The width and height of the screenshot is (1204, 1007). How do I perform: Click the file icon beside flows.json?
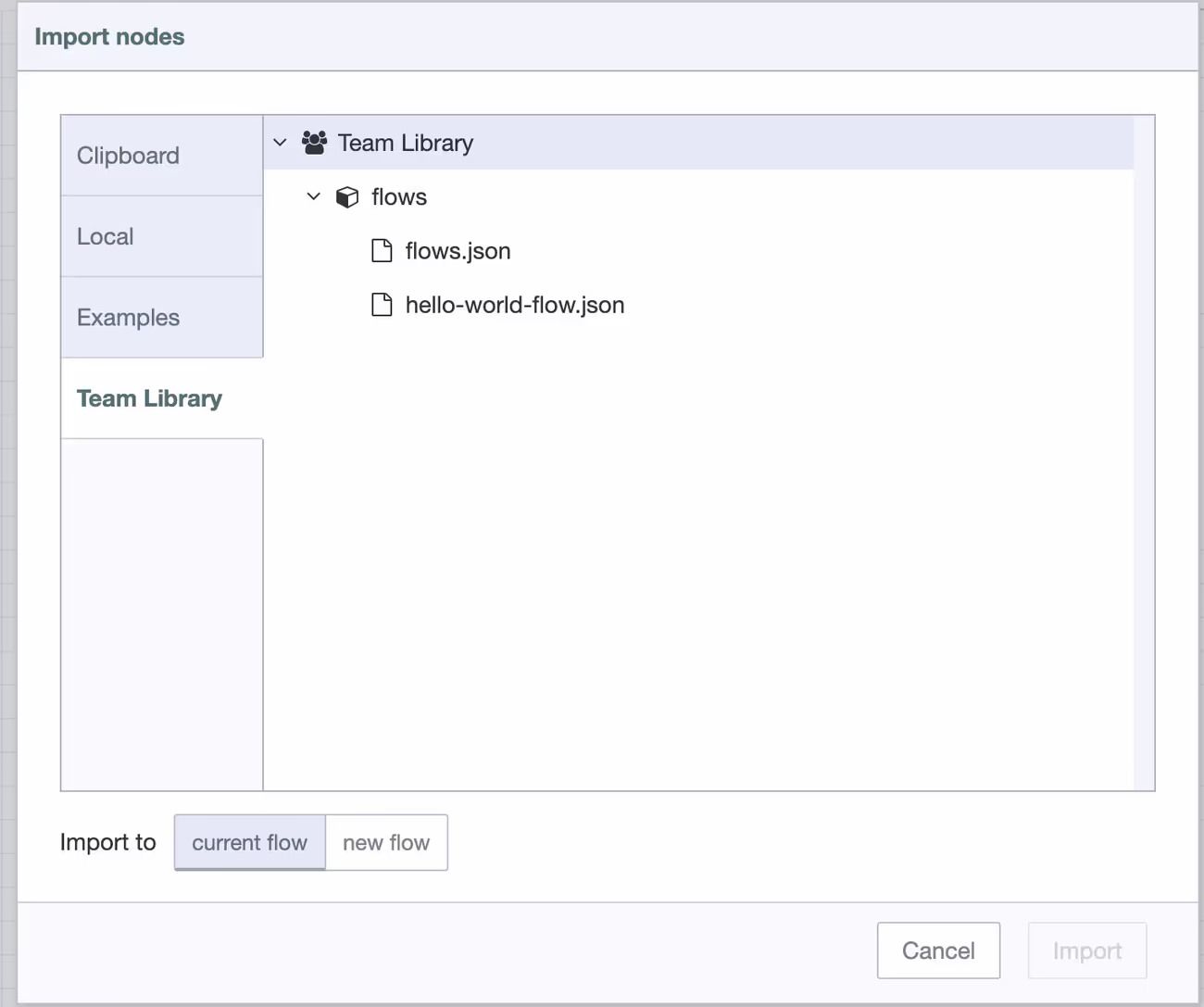click(383, 250)
